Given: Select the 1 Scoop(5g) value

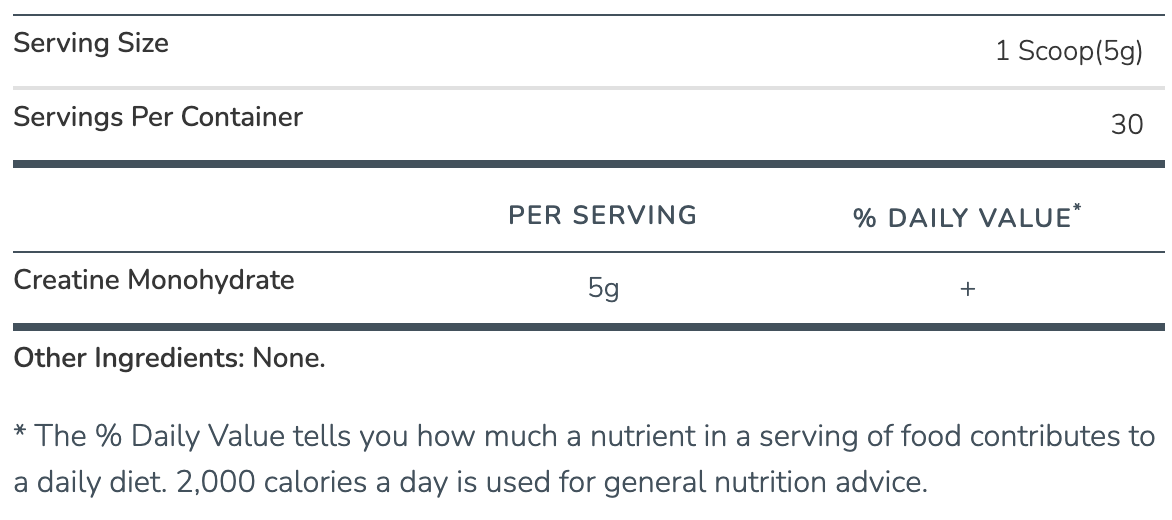Looking at the screenshot, I should click(x=1068, y=52).
